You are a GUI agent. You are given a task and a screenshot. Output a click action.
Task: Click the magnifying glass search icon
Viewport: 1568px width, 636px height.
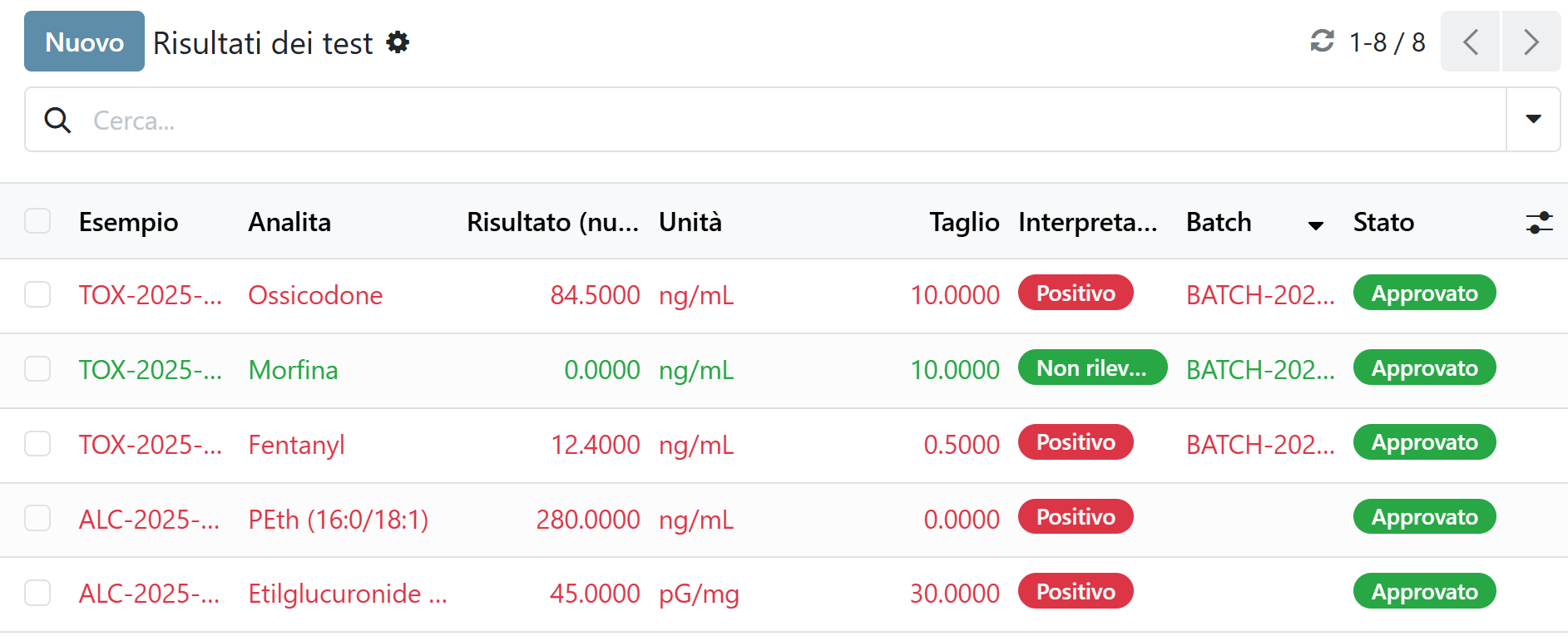(x=57, y=121)
